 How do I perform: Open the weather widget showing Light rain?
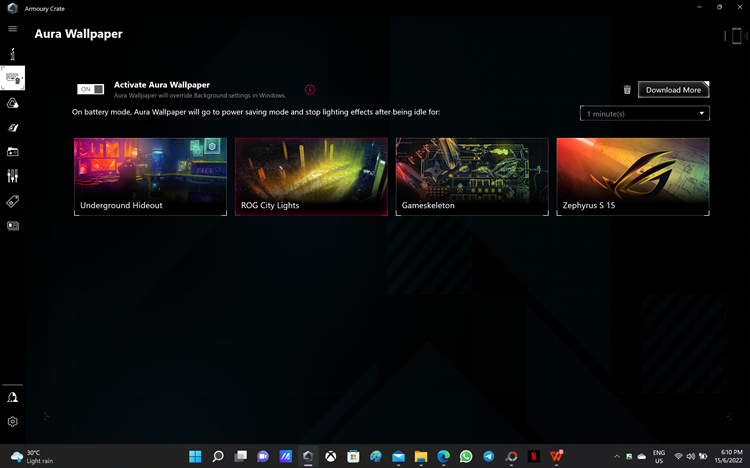click(32, 457)
